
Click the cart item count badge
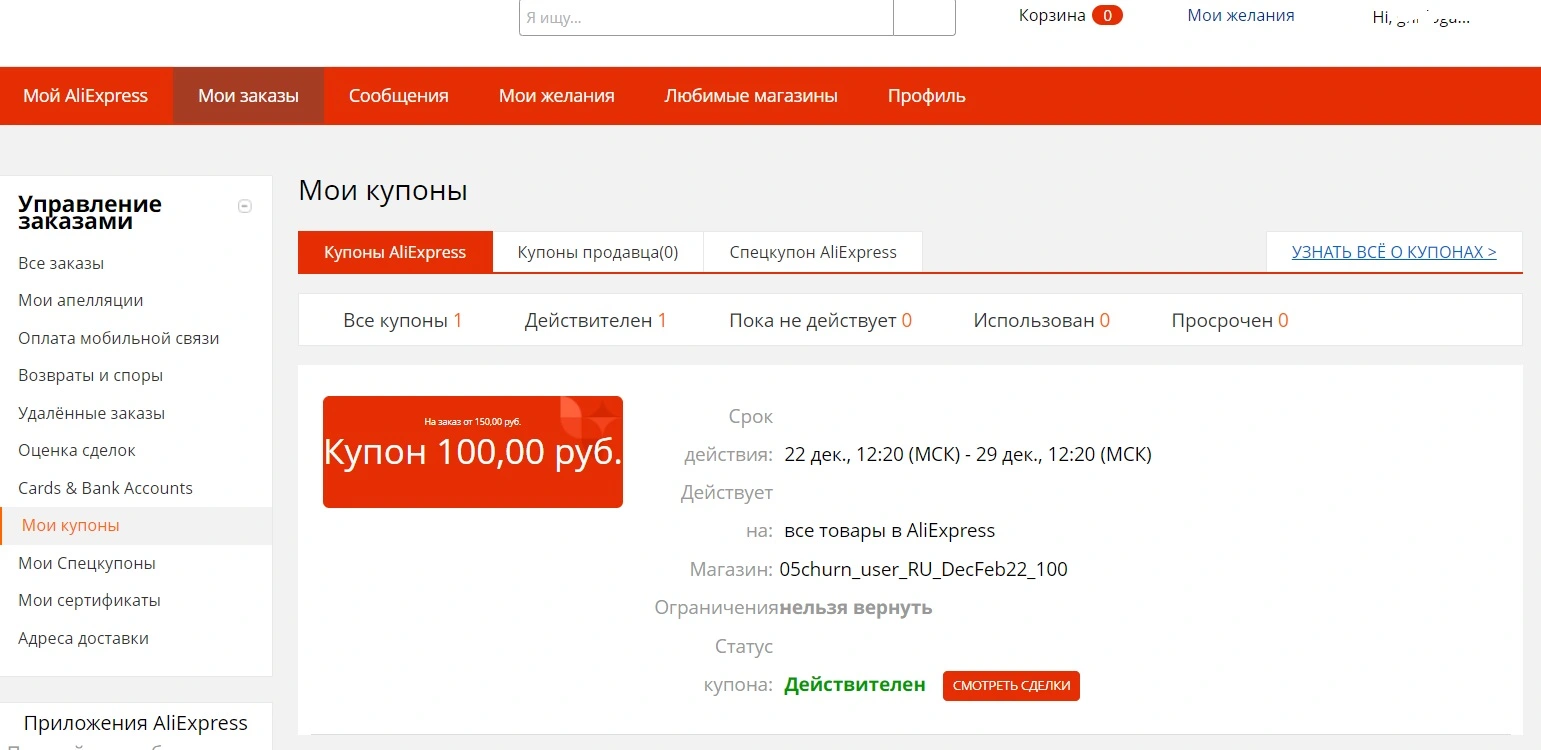(x=1107, y=15)
